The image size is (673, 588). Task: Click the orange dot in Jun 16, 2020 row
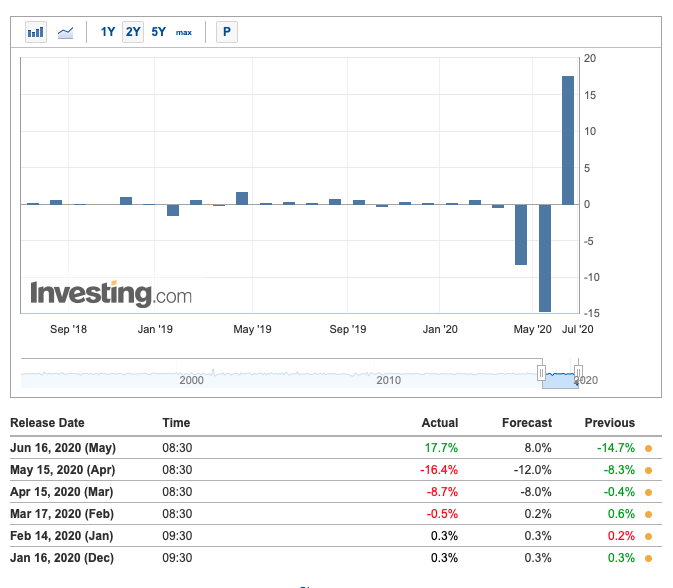point(648,448)
